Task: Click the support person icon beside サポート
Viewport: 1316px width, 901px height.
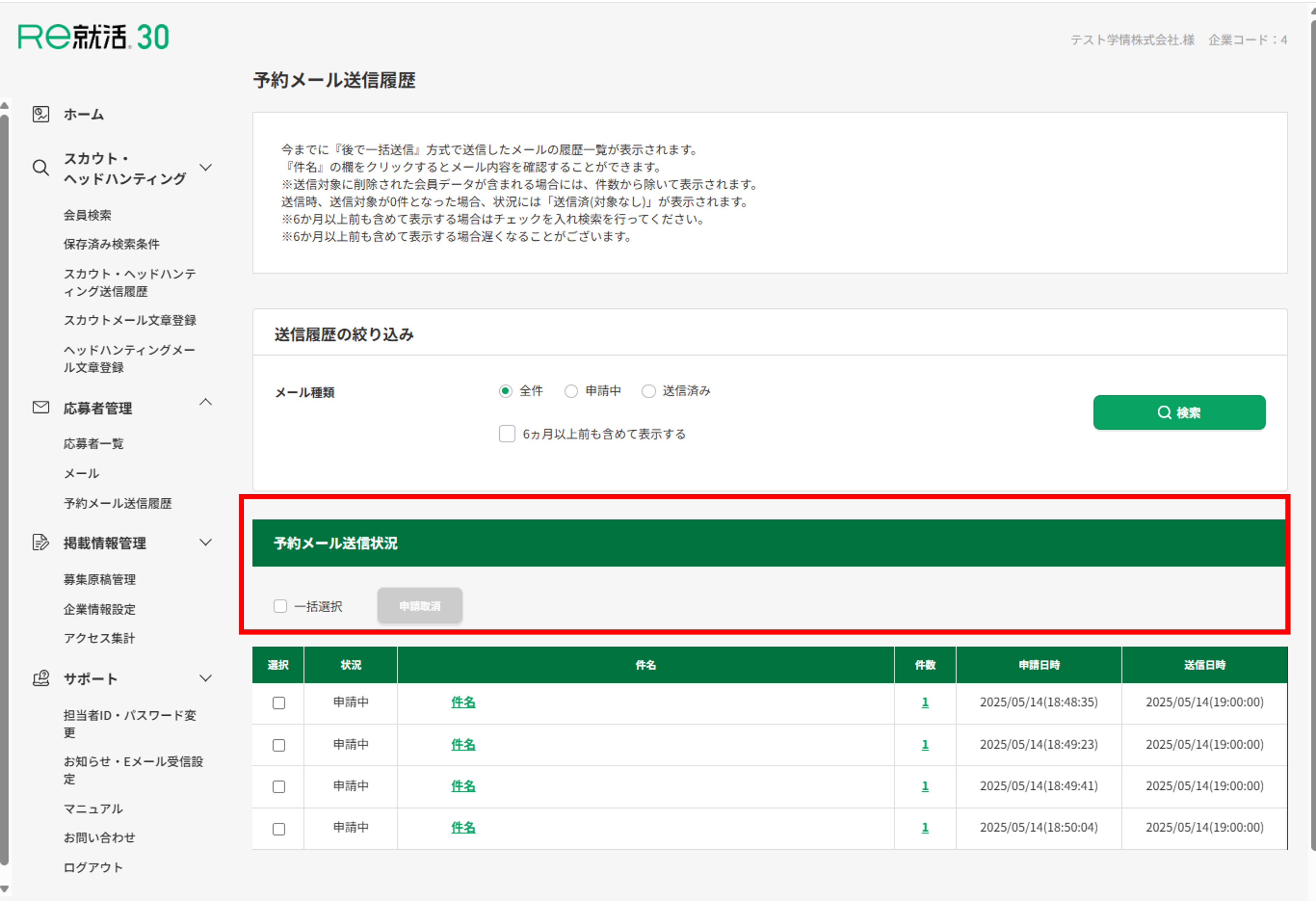Action: pyautogui.click(x=41, y=679)
